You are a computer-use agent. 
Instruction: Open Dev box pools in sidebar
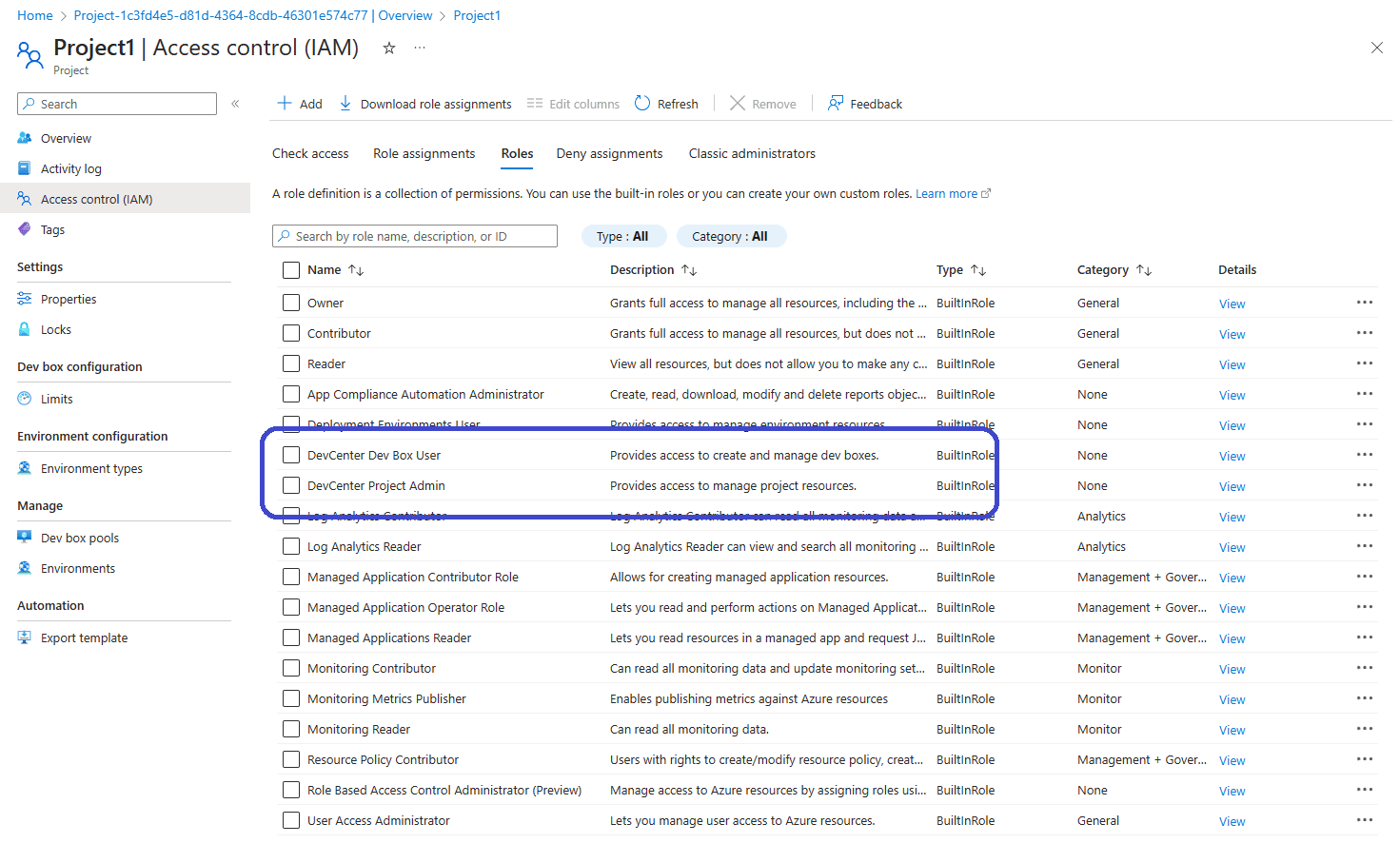(79, 539)
